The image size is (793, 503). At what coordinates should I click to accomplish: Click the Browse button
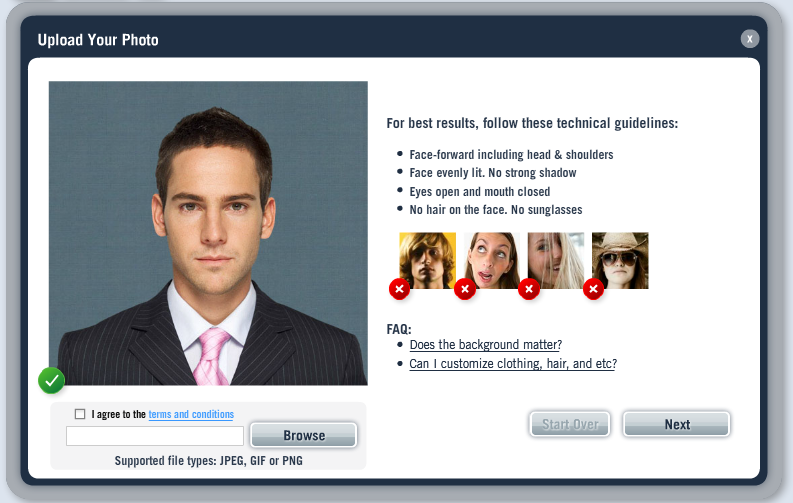[304, 435]
